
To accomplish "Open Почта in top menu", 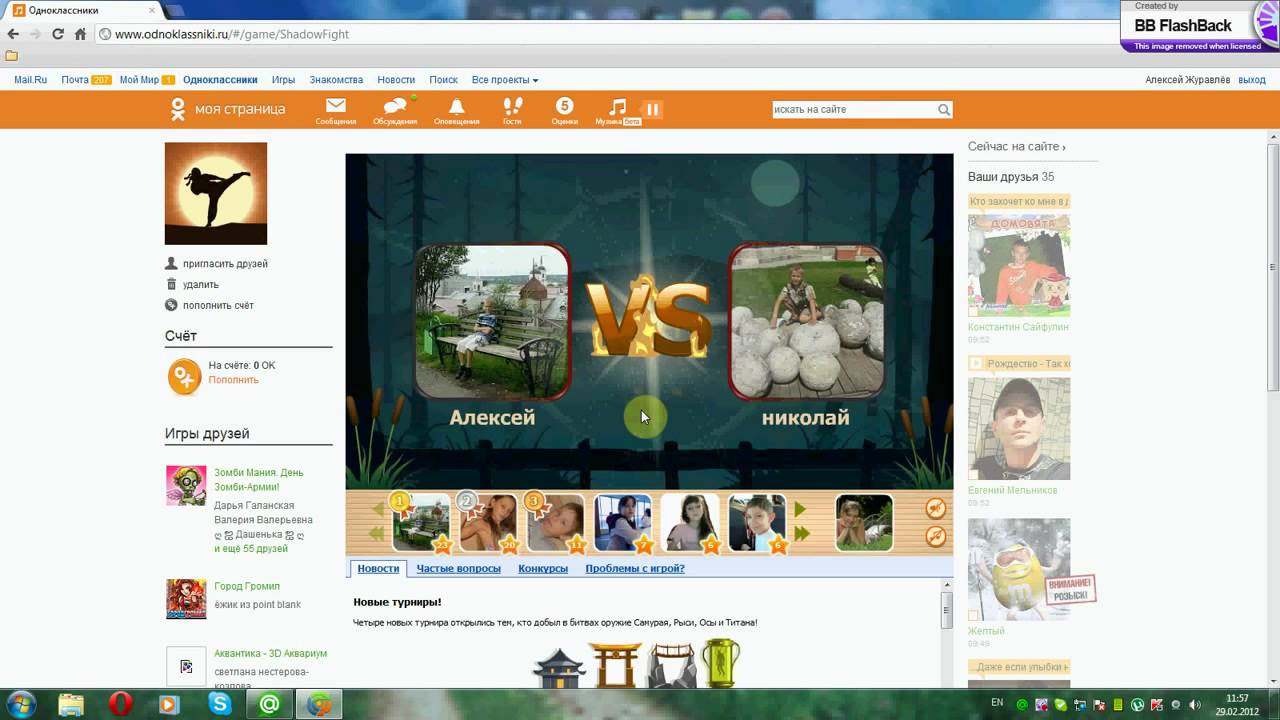I will pyautogui.click(x=75, y=80).
